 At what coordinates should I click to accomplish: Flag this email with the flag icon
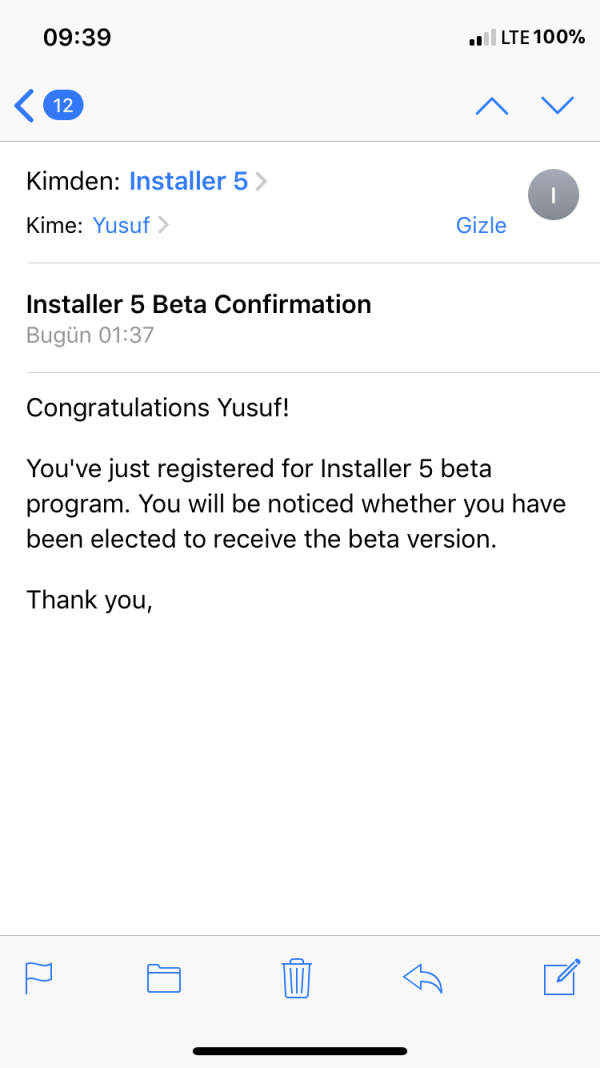38,976
